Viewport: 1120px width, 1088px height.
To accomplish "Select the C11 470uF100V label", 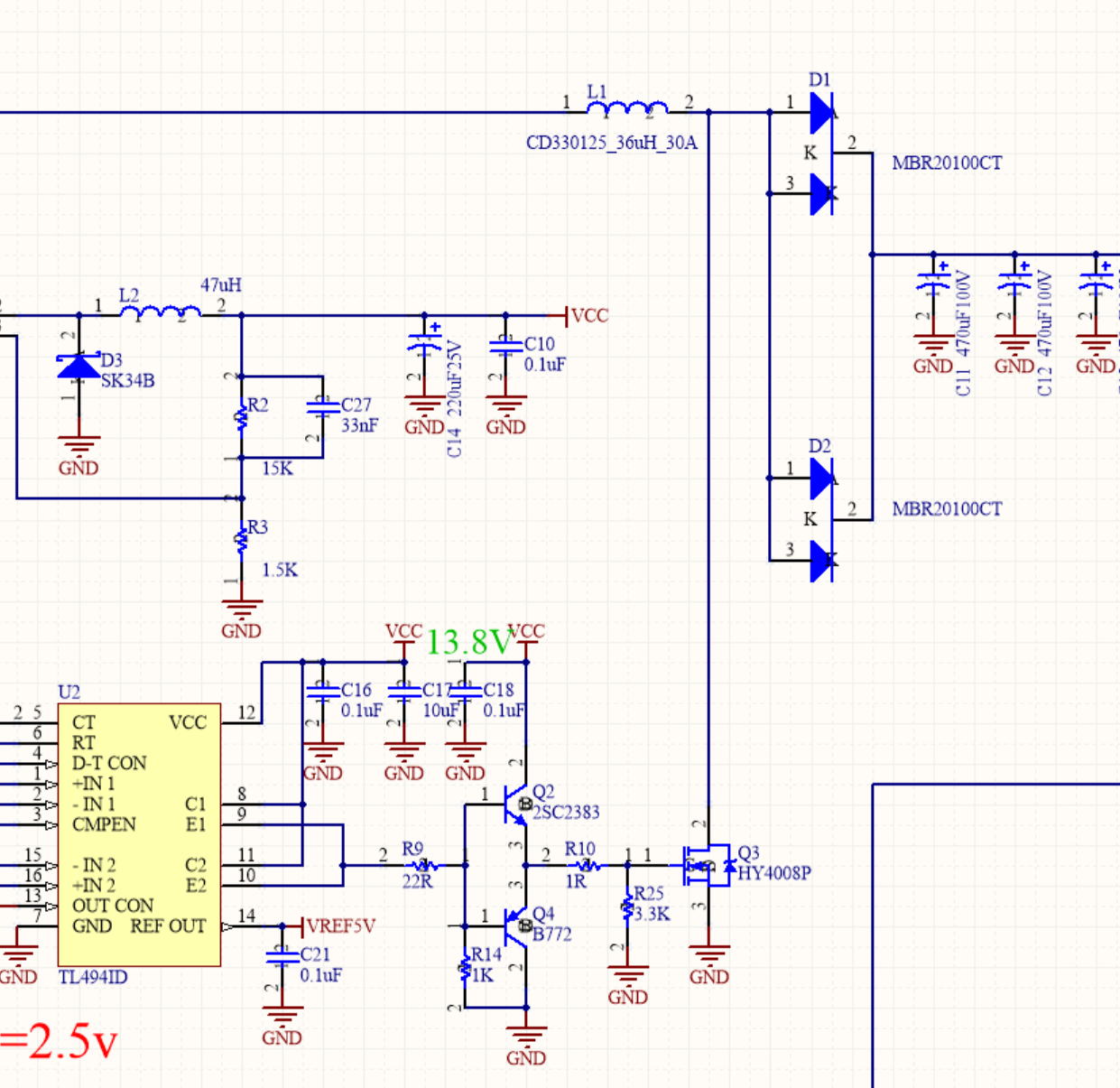I will click(963, 333).
